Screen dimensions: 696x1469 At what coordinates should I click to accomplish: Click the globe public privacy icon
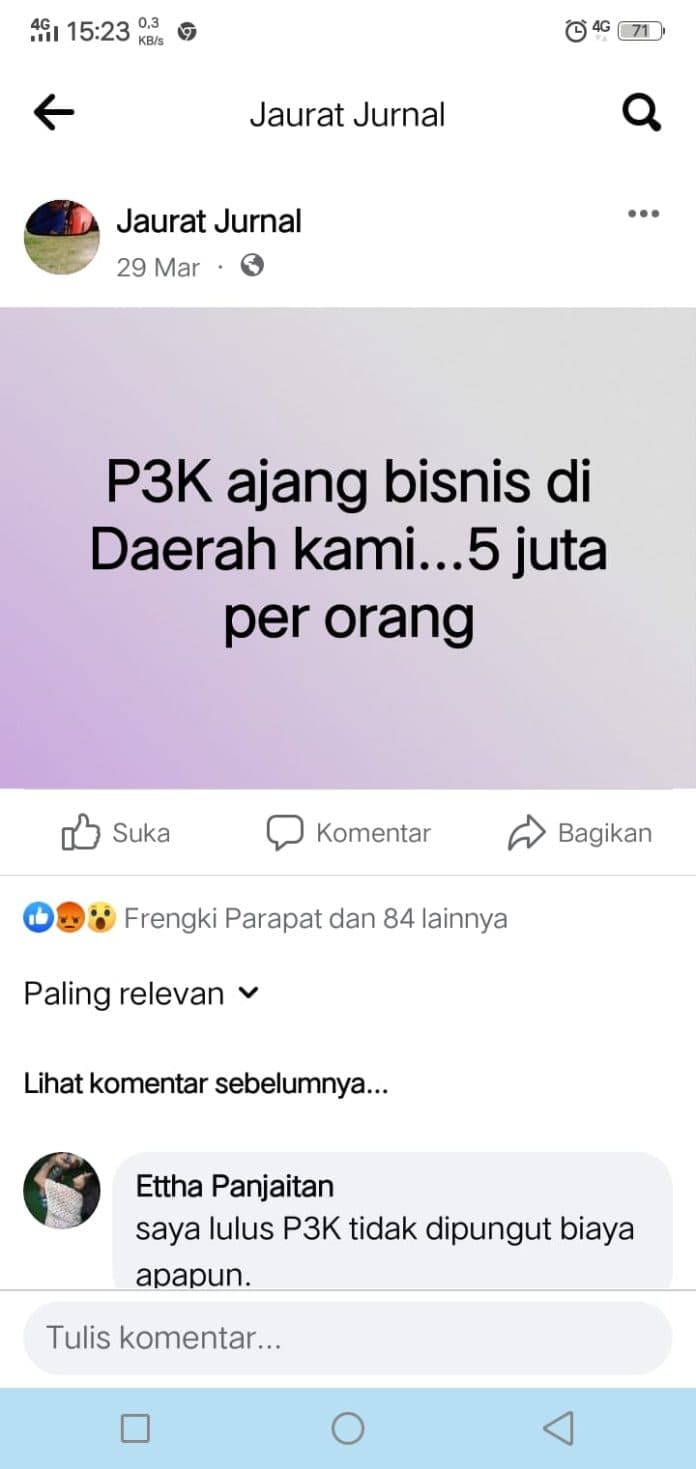253,266
